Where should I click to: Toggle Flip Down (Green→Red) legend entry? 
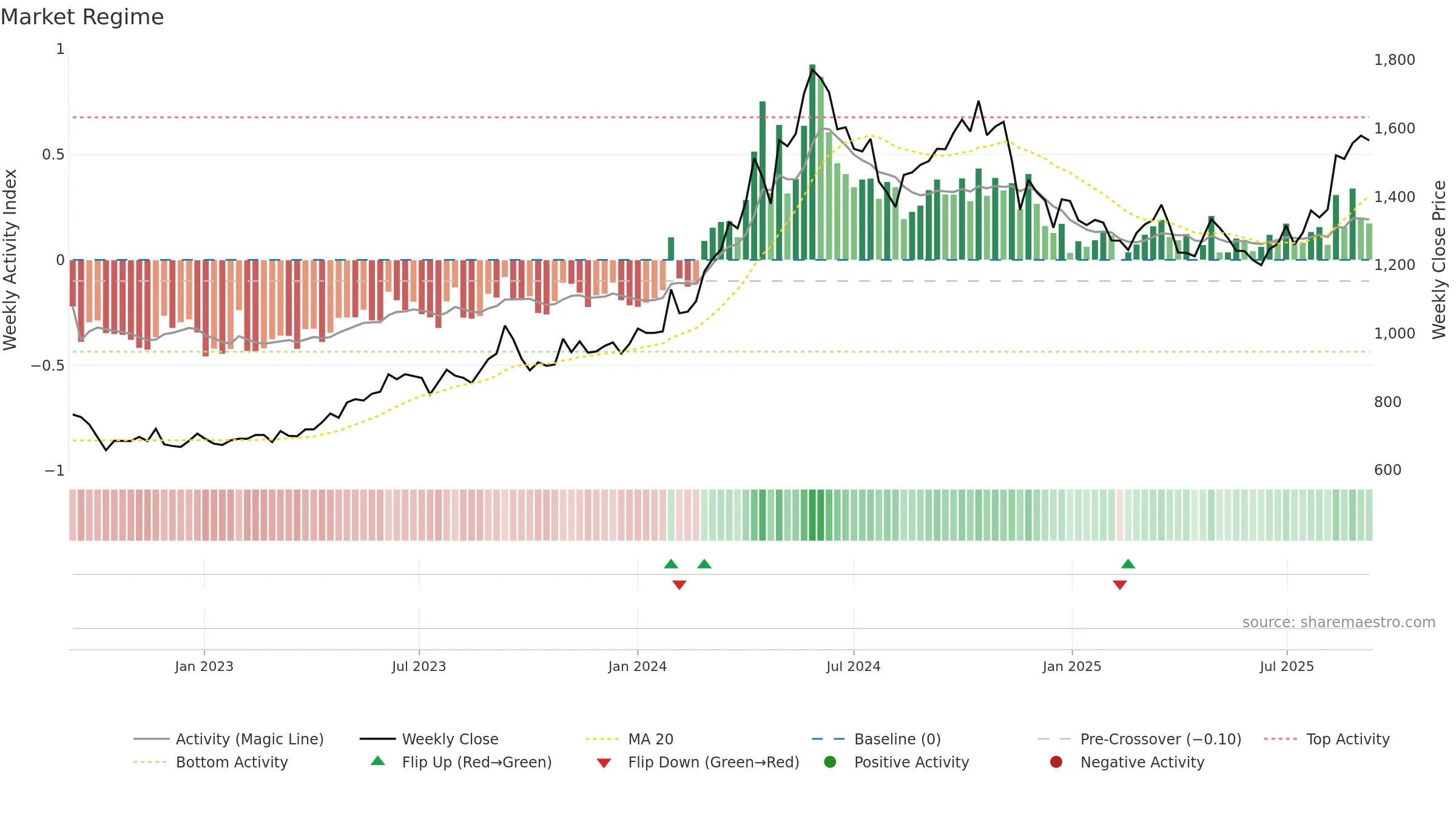(x=698, y=762)
